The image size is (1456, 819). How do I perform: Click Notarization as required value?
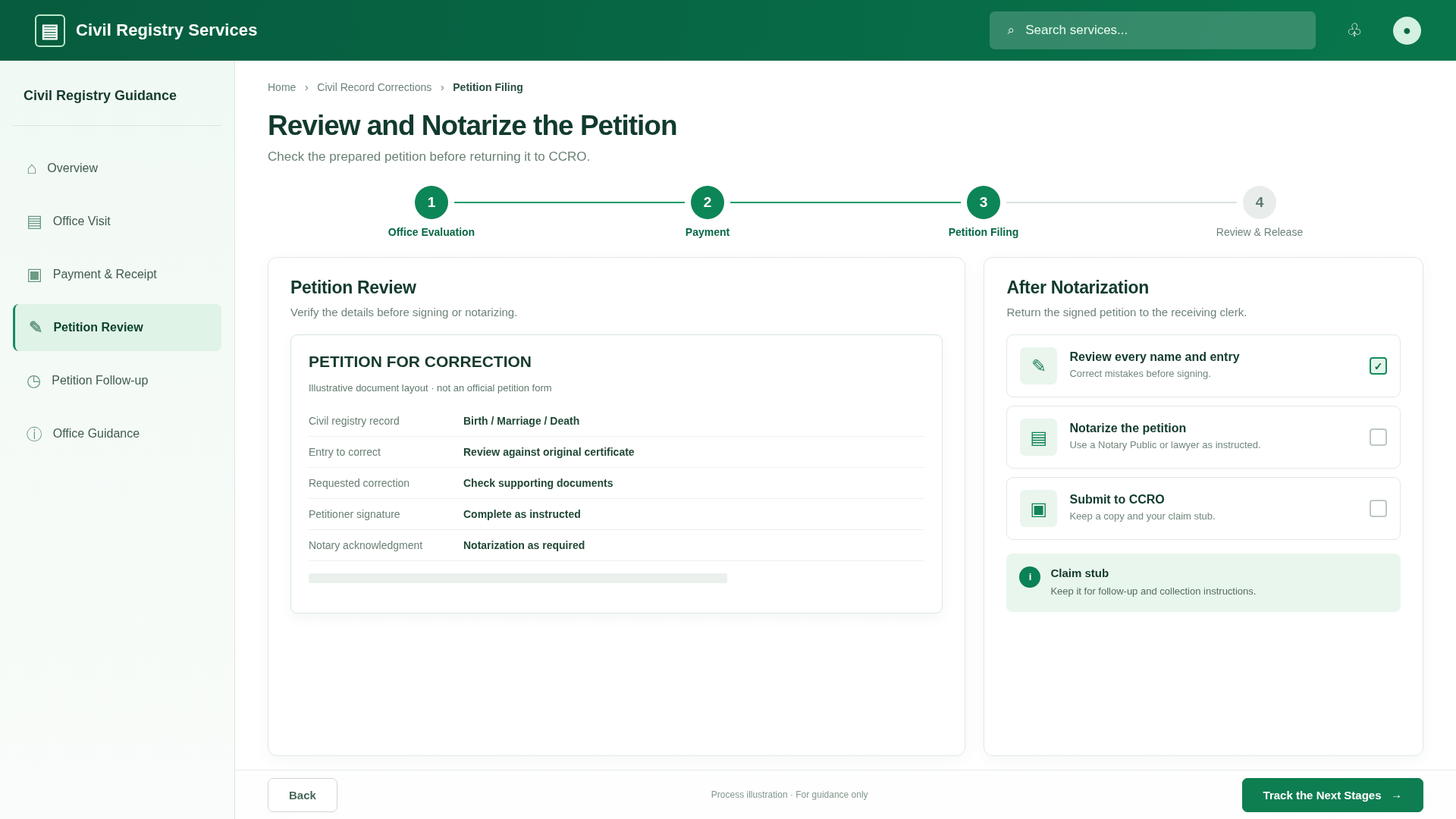pyautogui.click(x=524, y=545)
